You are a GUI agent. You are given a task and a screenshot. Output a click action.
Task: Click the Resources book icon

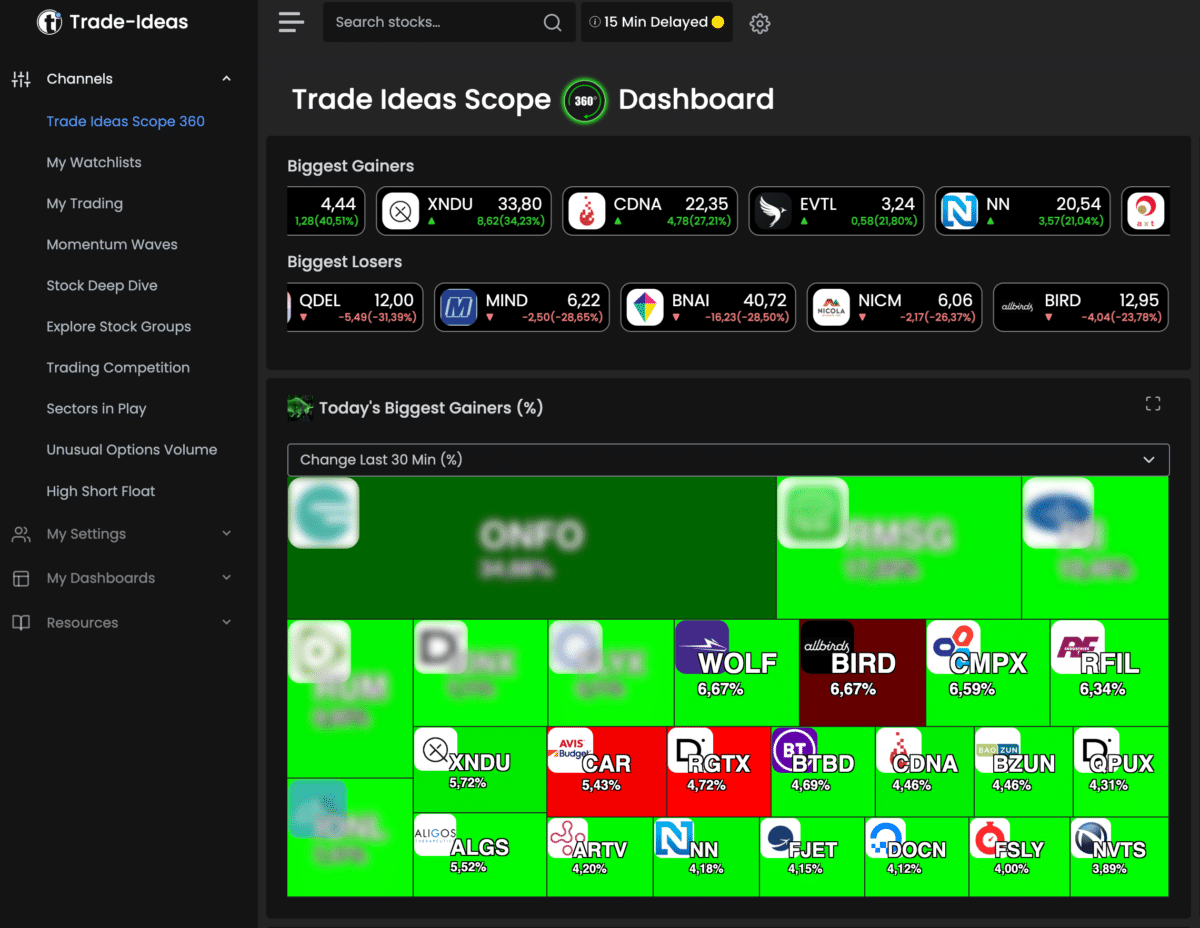[x=20, y=622]
